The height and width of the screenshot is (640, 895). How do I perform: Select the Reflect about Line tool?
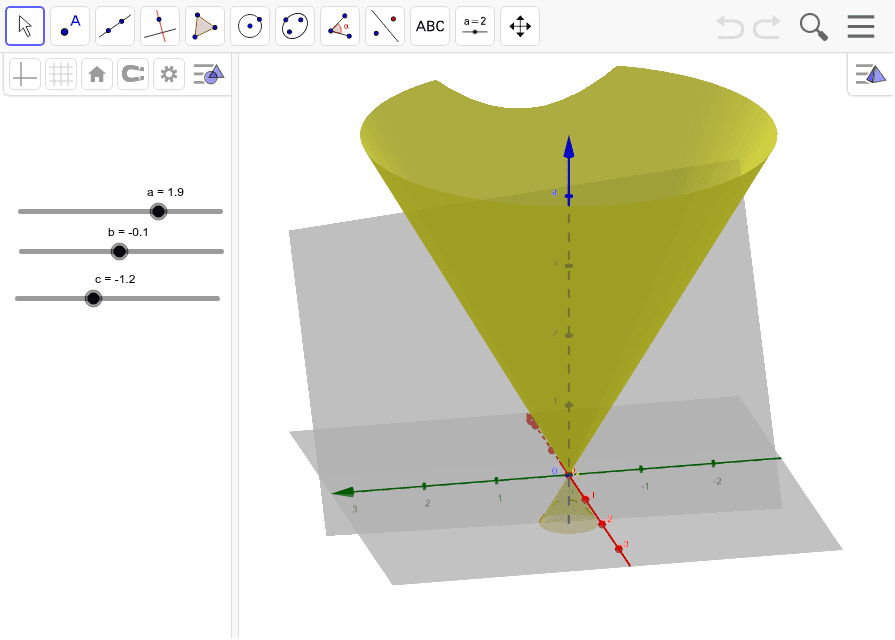click(x=385, y=26)
